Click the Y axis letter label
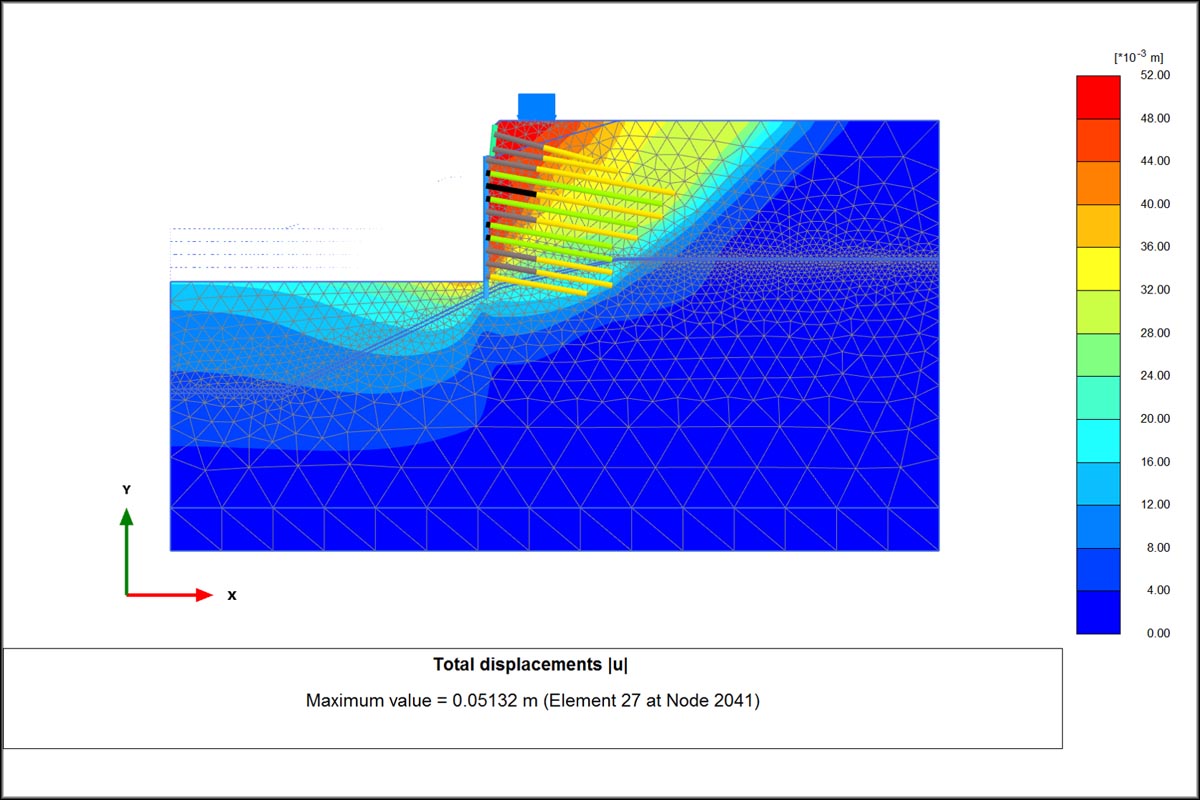The height and width of the screenshot is (800, 1200). pyautogui.click(x=126, y=490)
